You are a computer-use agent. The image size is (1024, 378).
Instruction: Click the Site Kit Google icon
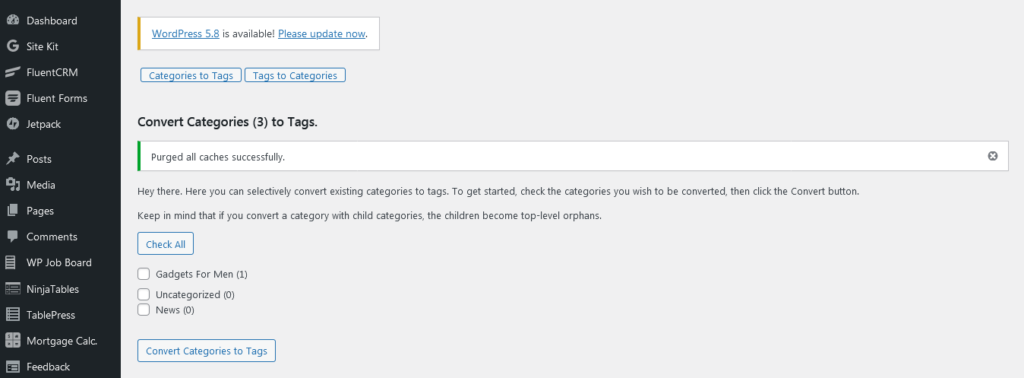click(12, 46)
